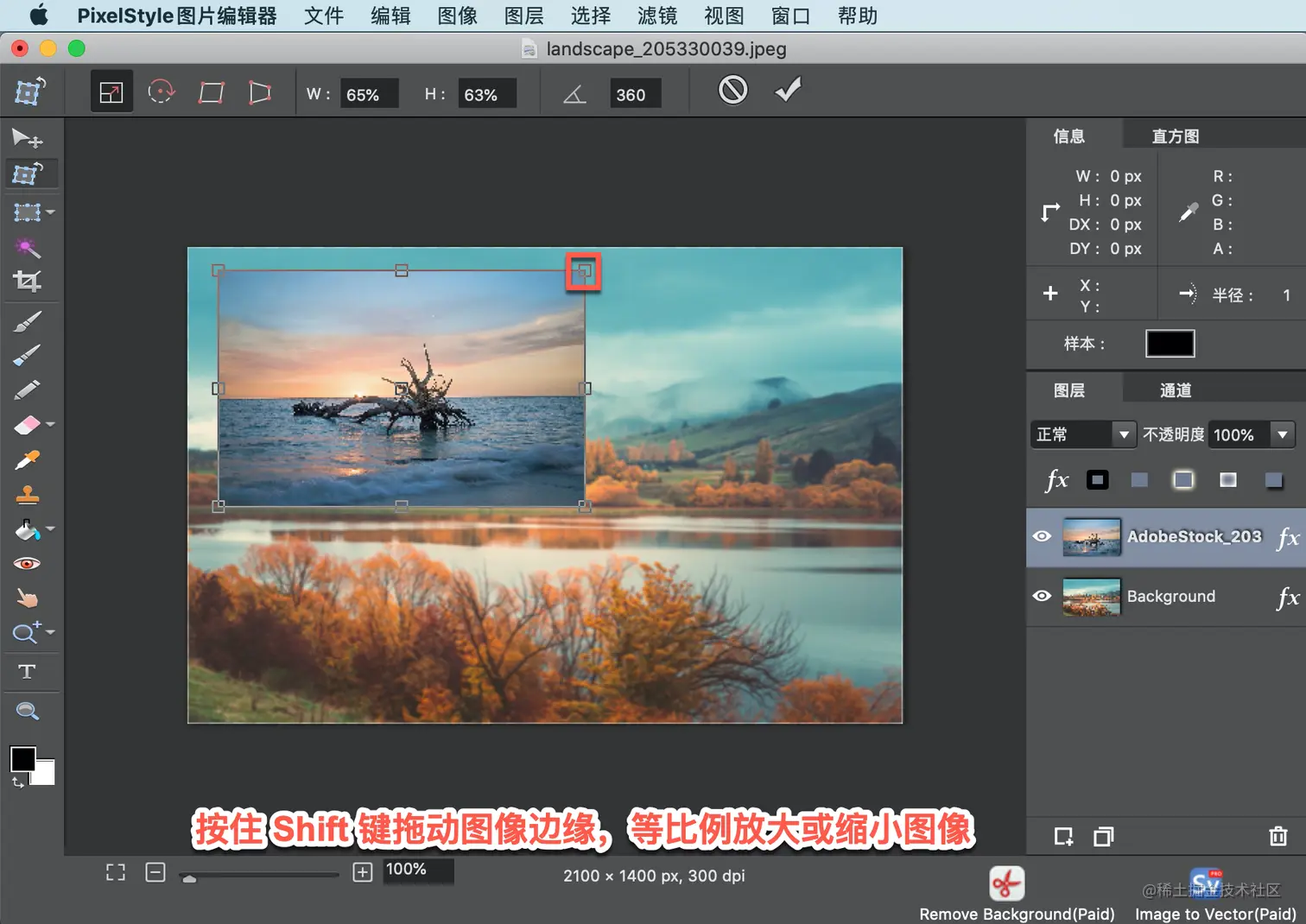Click the checkmark to confirm the transform
This screenshot has height=924, width=1306.
(x=787, y=90)
